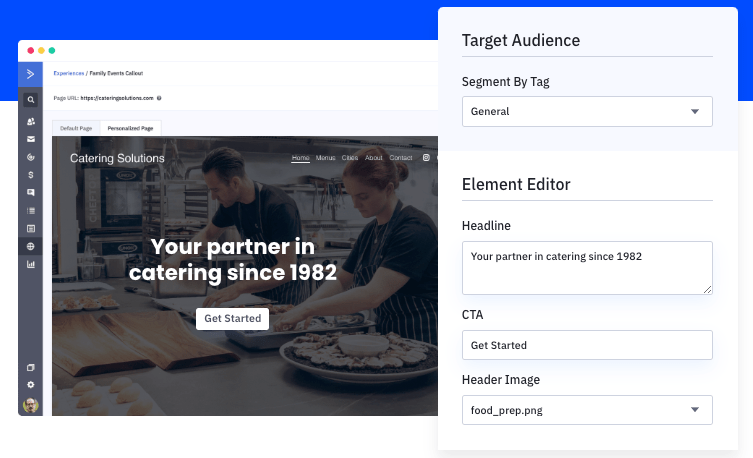This screenshot has height=458, width=753.
Task: Open the contacts people icon
Action: tap(31, 121)
